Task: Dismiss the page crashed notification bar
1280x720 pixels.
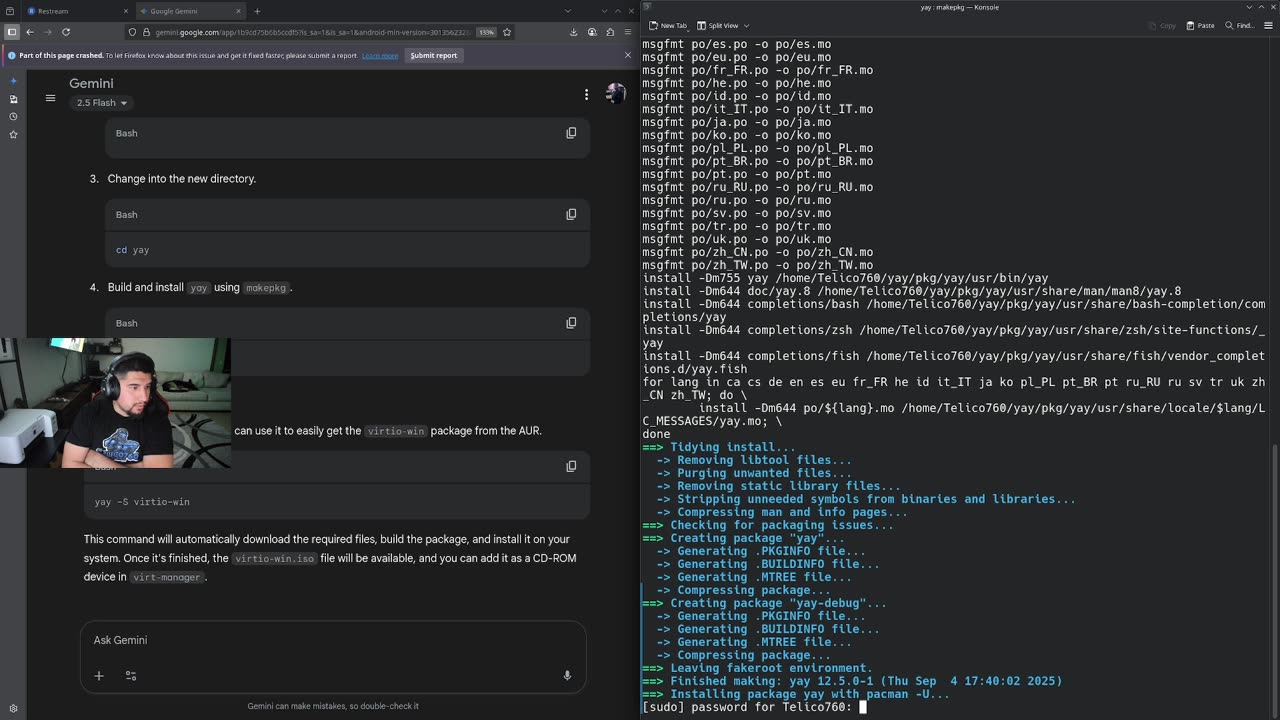Action: point(628,55)
